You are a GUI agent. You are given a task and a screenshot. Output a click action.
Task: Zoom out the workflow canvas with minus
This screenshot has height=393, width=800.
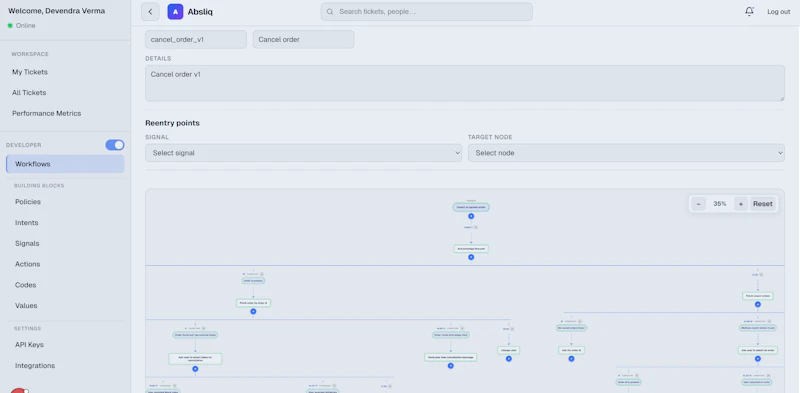coord(698,204)
